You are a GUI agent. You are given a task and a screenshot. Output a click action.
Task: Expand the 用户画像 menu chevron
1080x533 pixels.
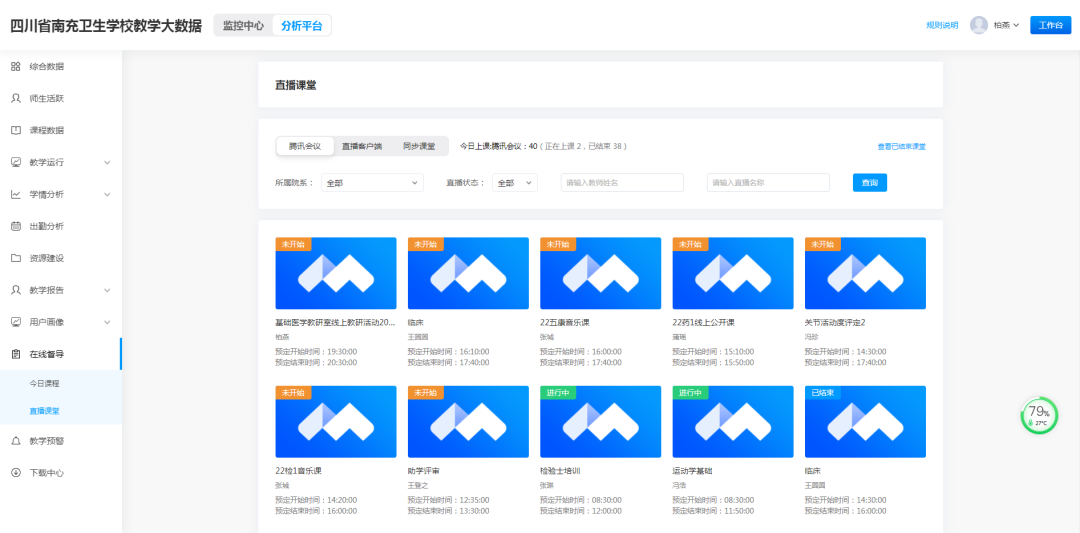tap(107, 322)
